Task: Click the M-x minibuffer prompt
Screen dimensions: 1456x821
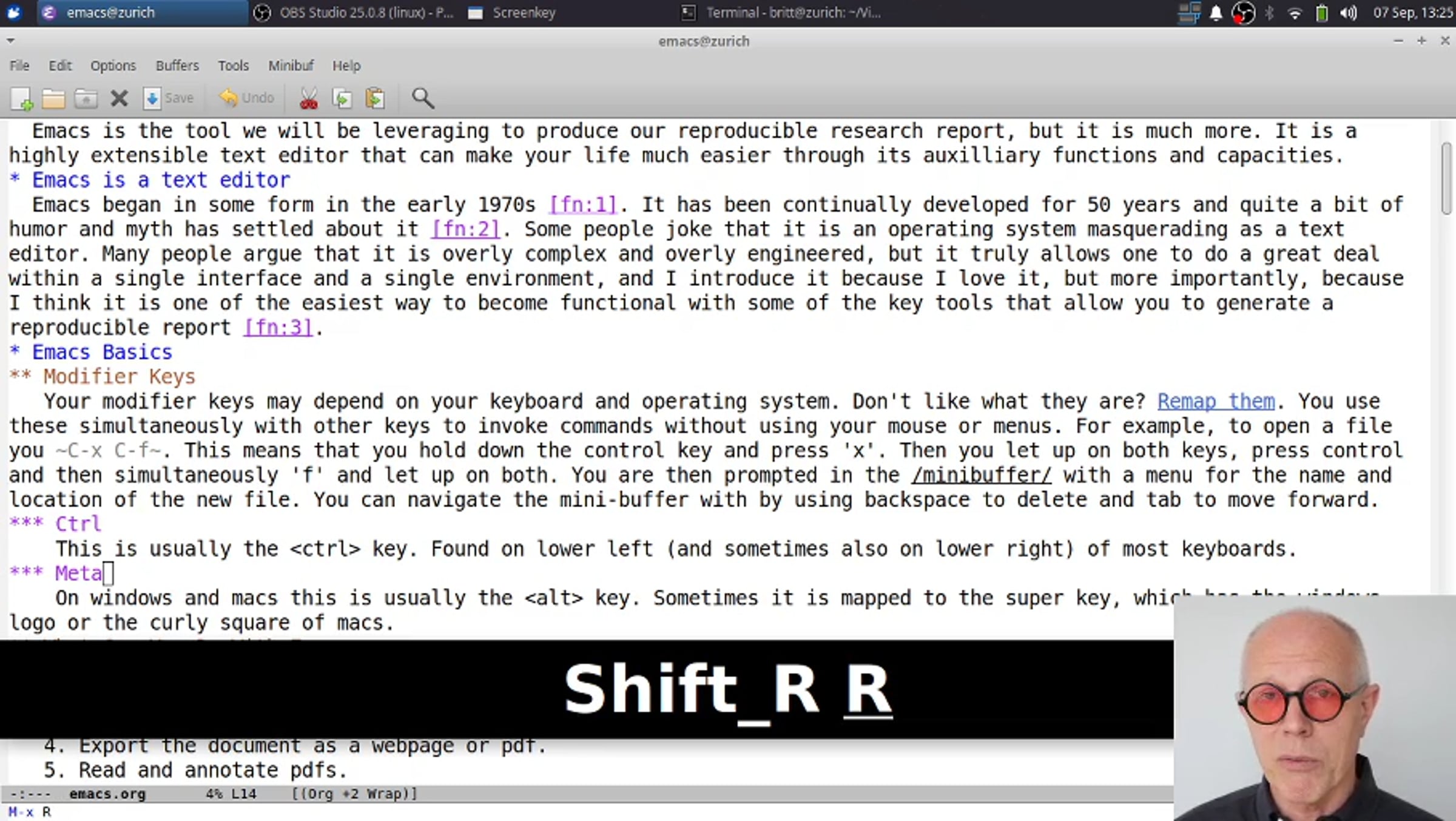Action: (x=21, y=812)
